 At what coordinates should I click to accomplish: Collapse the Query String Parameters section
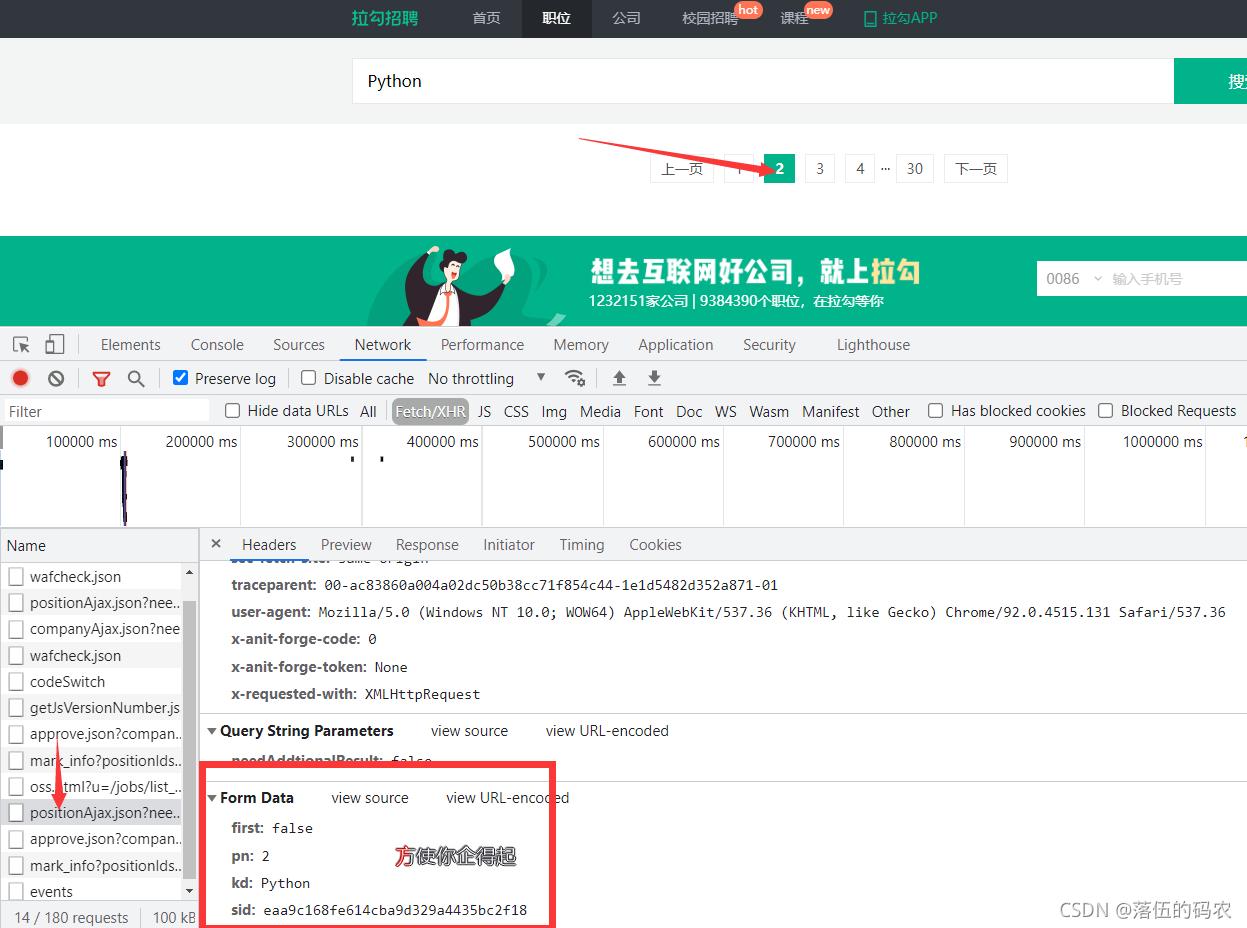[212, 731]
